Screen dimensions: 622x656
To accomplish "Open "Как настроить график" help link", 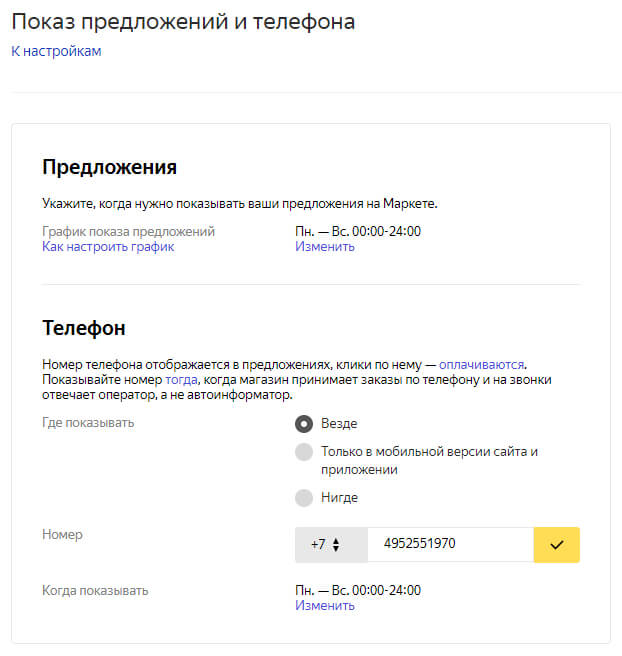I will point(108,246).
